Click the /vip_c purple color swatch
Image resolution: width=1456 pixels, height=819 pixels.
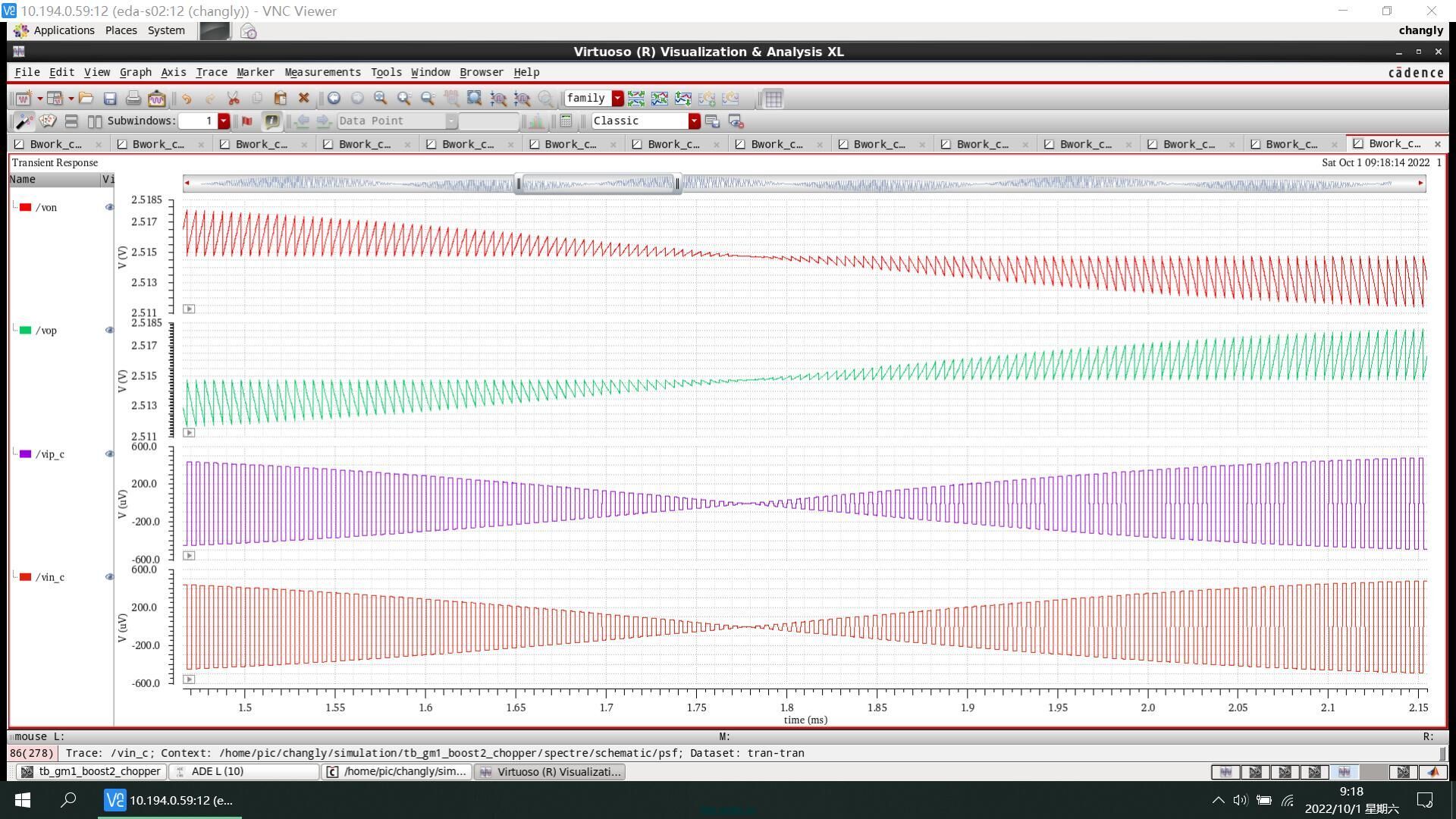[x=25, y=453]
